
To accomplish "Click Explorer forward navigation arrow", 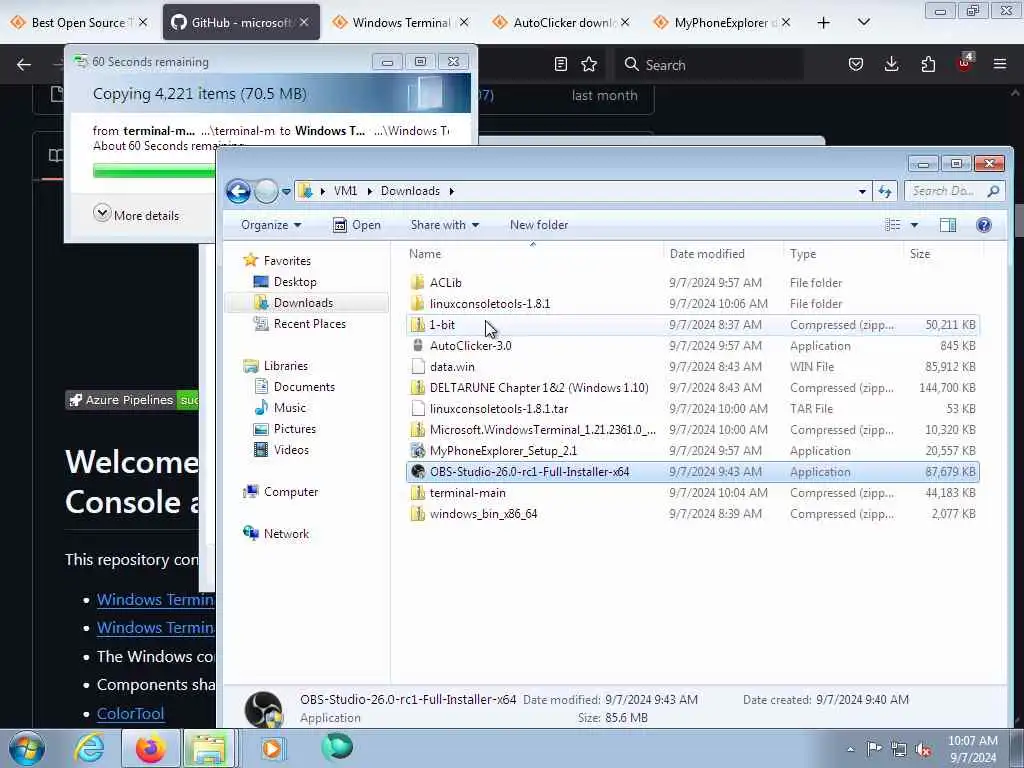I will point(266,191).
